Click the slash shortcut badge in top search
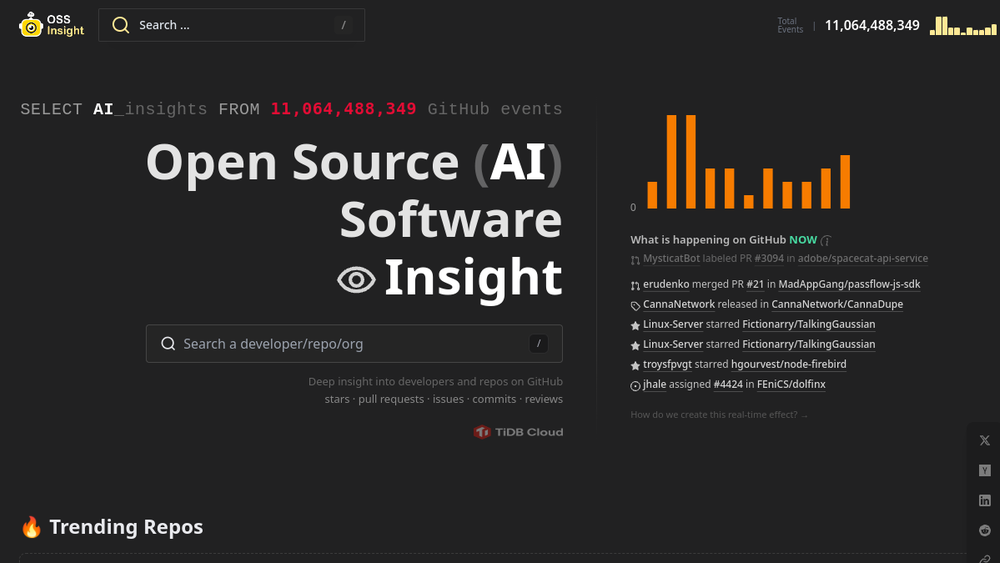This screenshot has width=1000, height=563. coord(343,25)
